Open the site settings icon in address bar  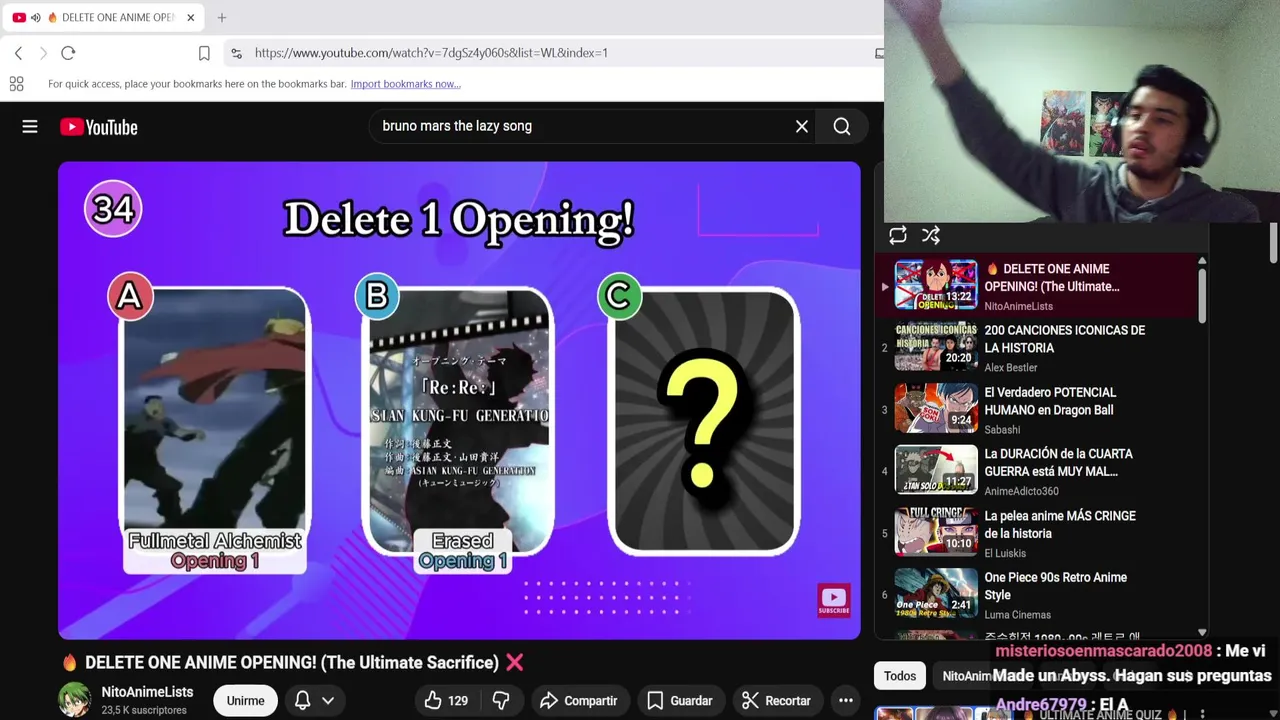click(x=235, y=53)
